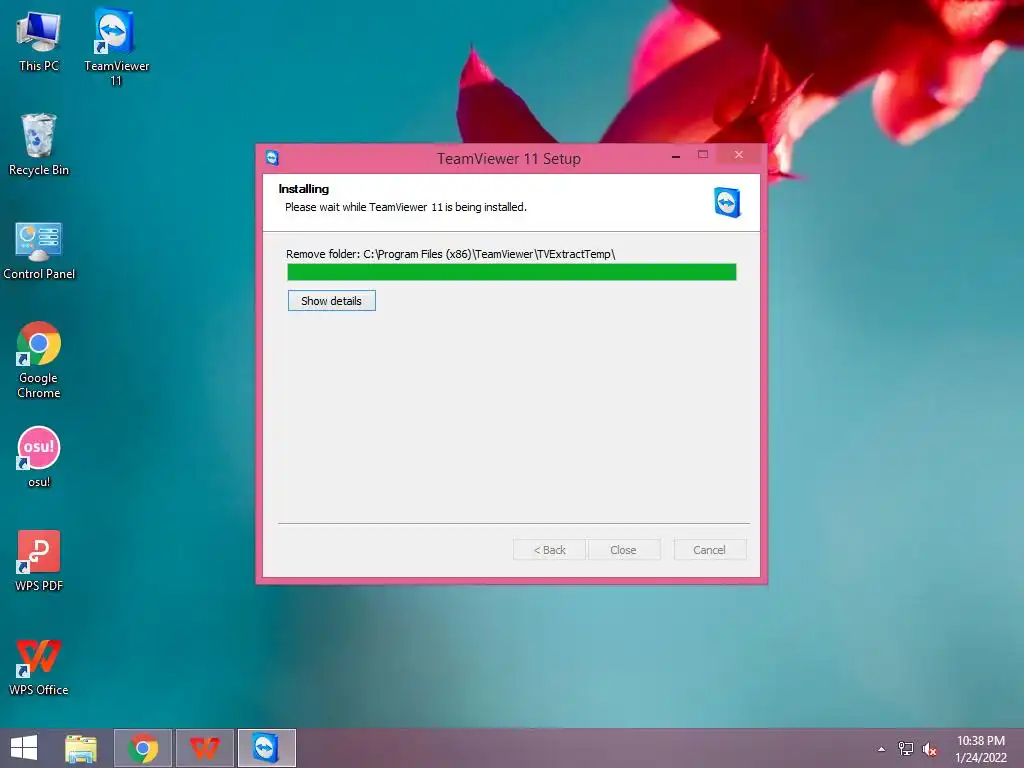Click the "Please wait while TeamViewer 11" message

[x=406, y=207]
